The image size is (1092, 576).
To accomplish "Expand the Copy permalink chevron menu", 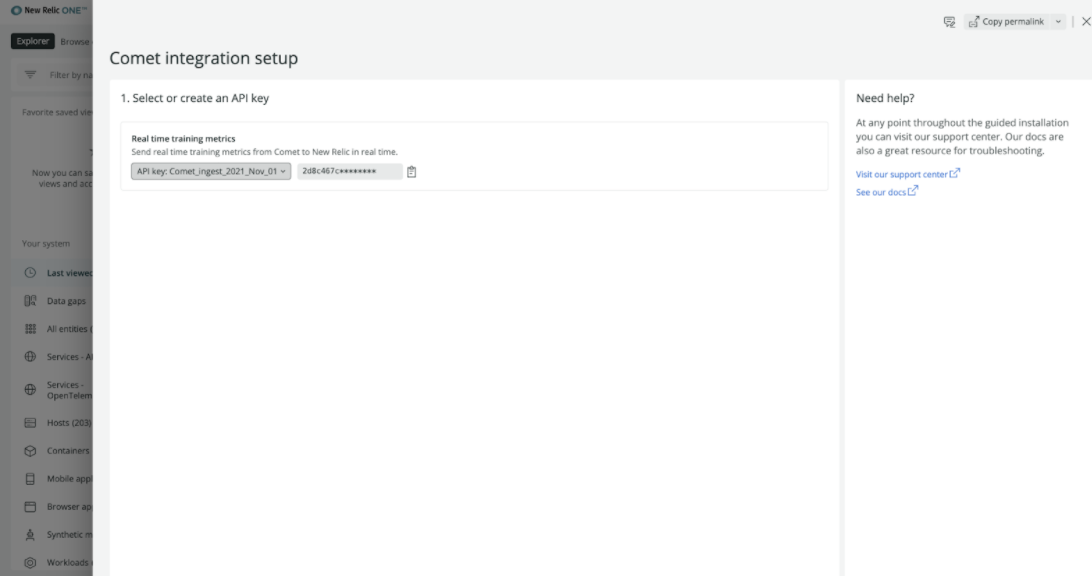I will click(1058, 21).
